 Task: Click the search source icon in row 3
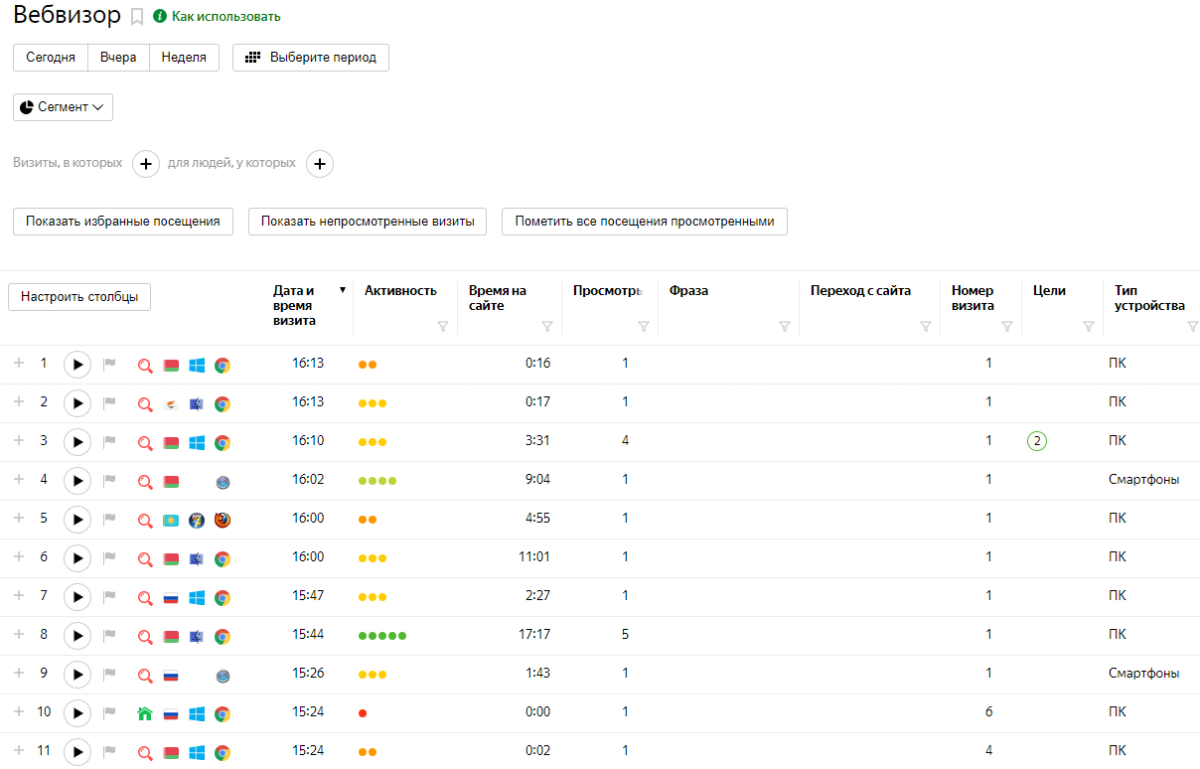tap(145, 442)
